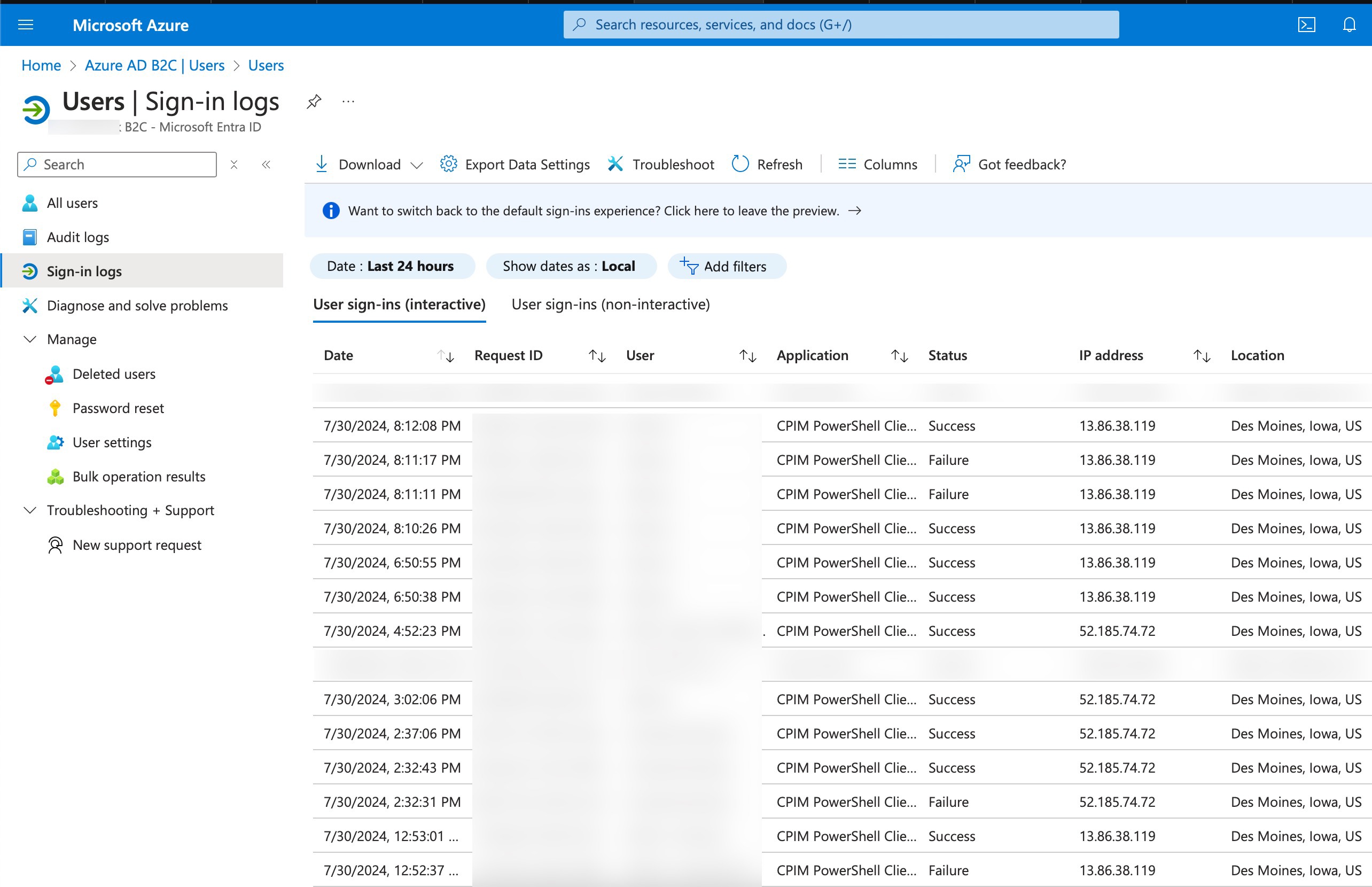Switch to User sign-ins (interactive) tab
The height and width of the screenshot is (887, 1372).
(x=400, y=305)
